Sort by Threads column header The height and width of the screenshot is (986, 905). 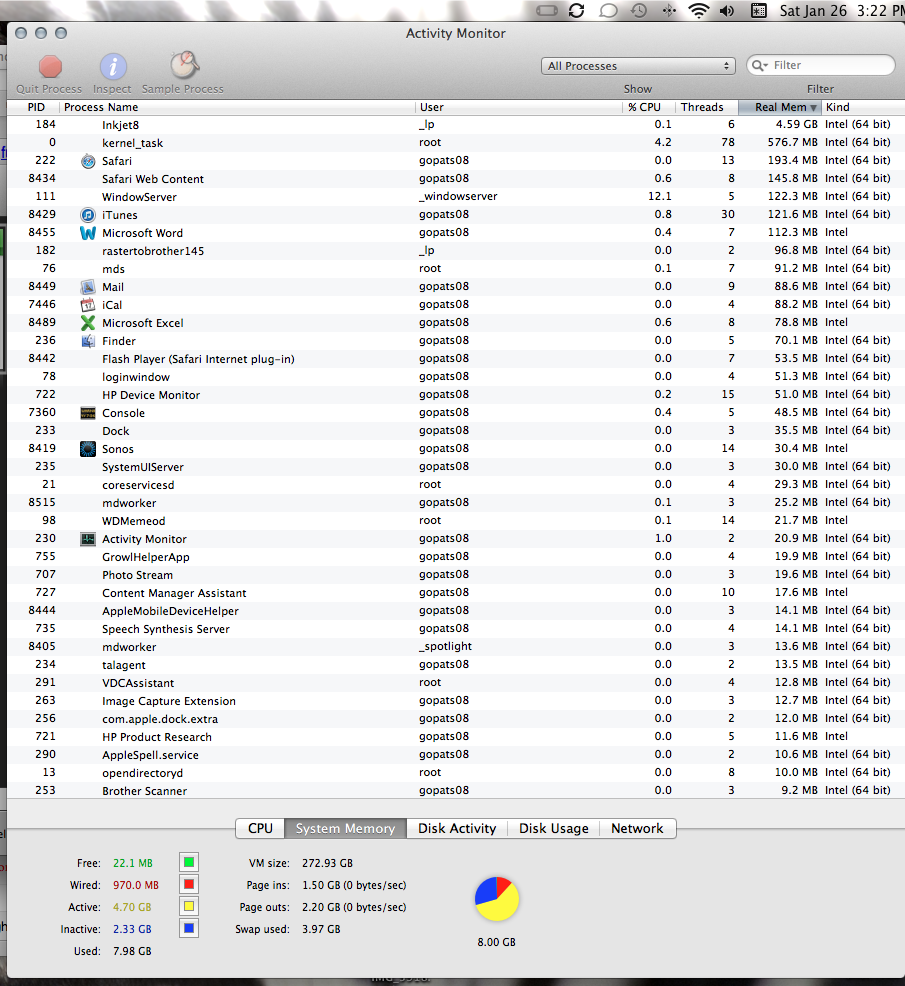pyautogui.click(x=706, y=108)
